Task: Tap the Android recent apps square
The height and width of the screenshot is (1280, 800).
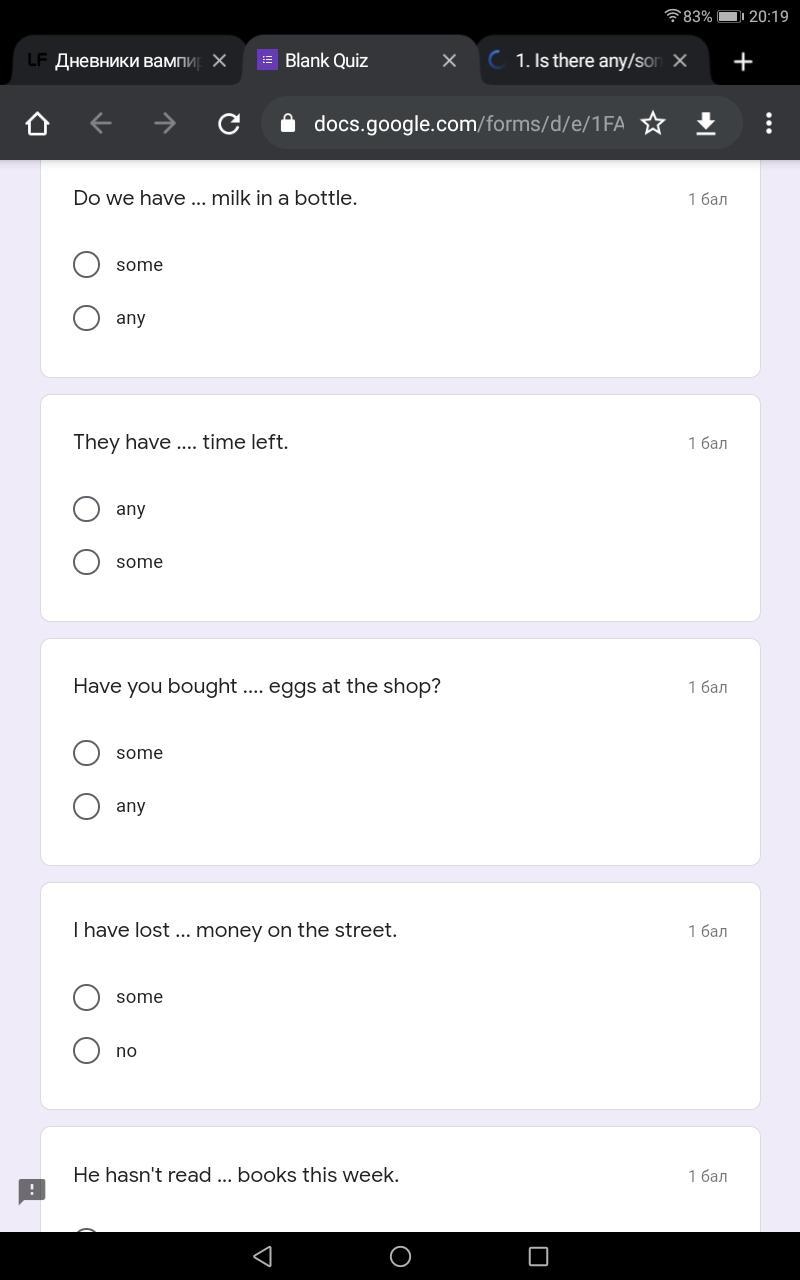Action: [x=538, y=1256]
